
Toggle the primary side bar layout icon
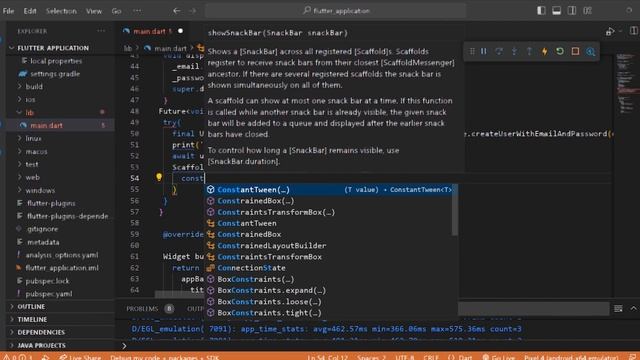pos(541,11)
